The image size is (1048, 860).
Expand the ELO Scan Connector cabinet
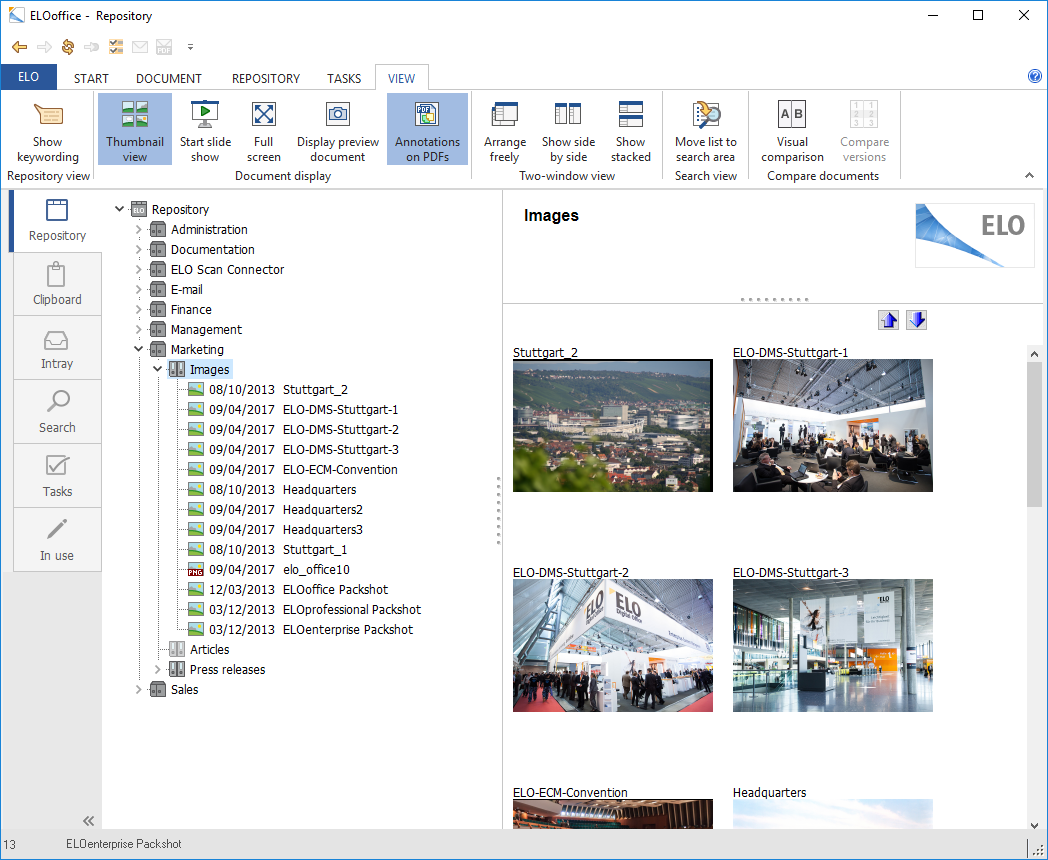(x=138, y=269)
